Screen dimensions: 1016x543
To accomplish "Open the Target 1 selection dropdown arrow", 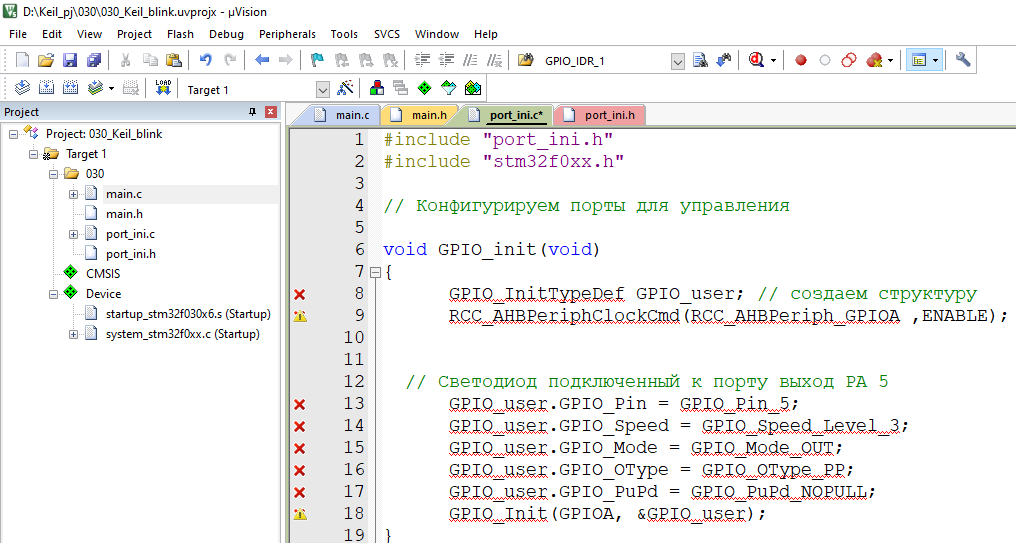I will [322, 89].
